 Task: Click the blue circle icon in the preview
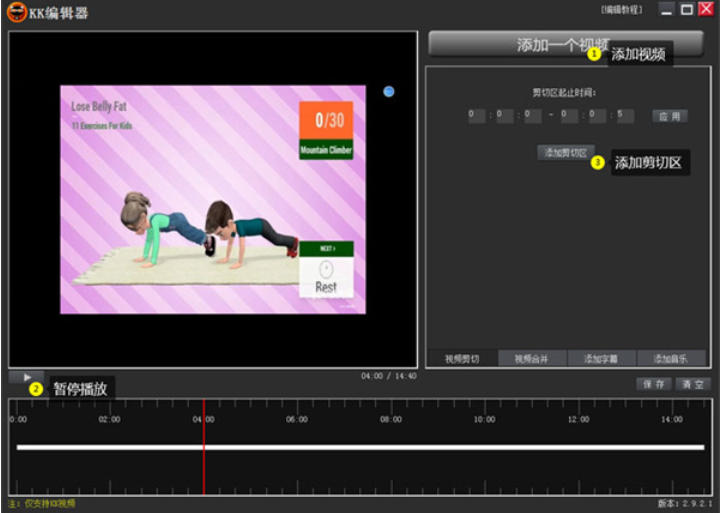click(389, 91)
